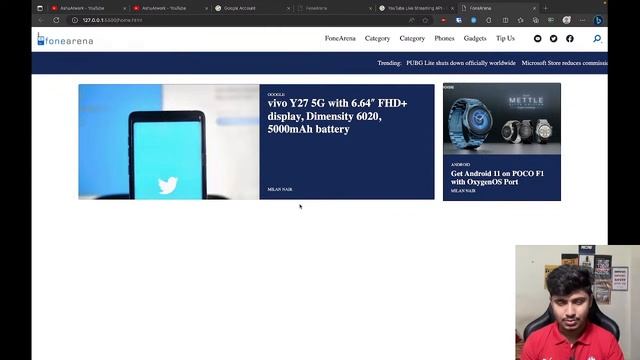The height and width of the screenshot is (360, 640).
Task: Open the Favorites list icon
Action: point(520,20)
